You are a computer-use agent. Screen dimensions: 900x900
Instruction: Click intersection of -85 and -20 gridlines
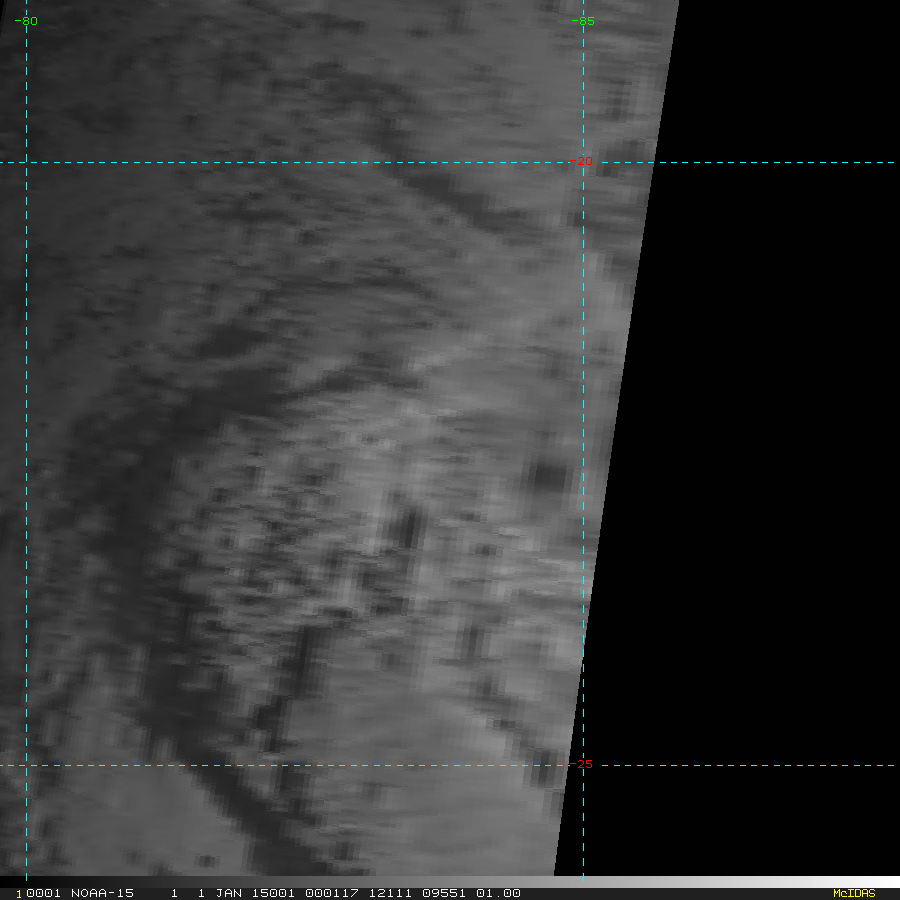tap(583, 162)
